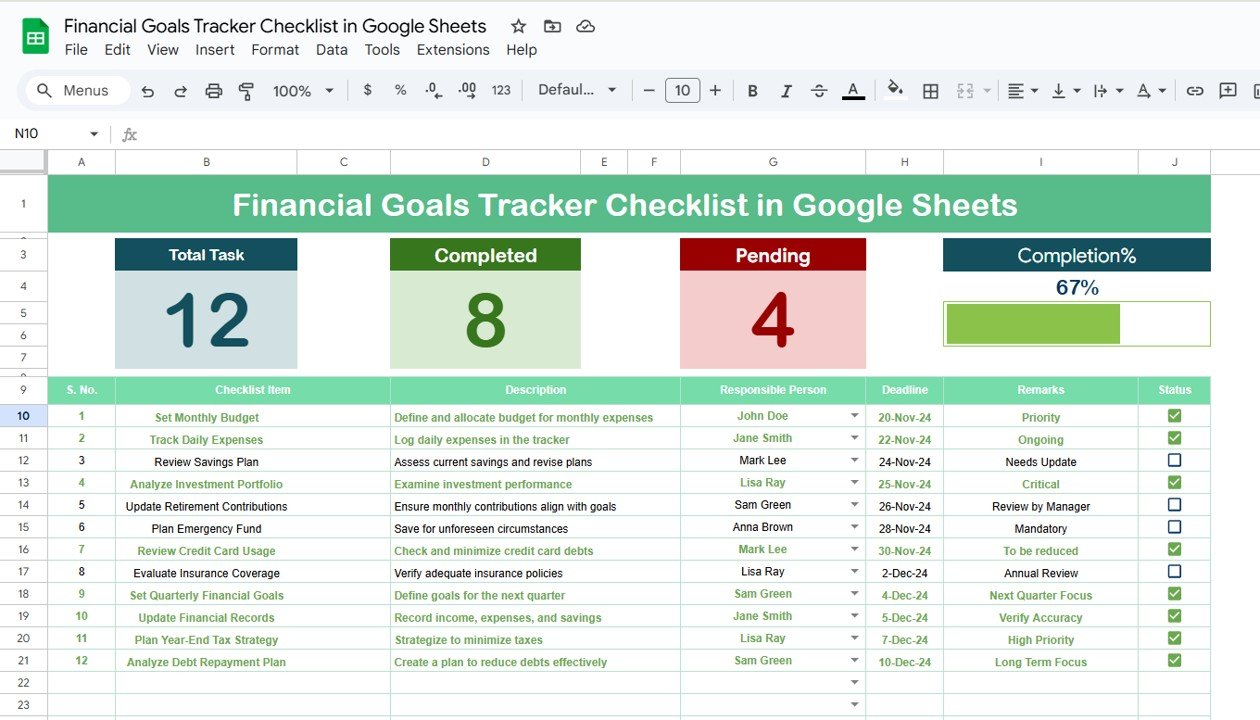The image size is (1260, 720).
Task: Open the borders tool
Action: pos(930,91)
